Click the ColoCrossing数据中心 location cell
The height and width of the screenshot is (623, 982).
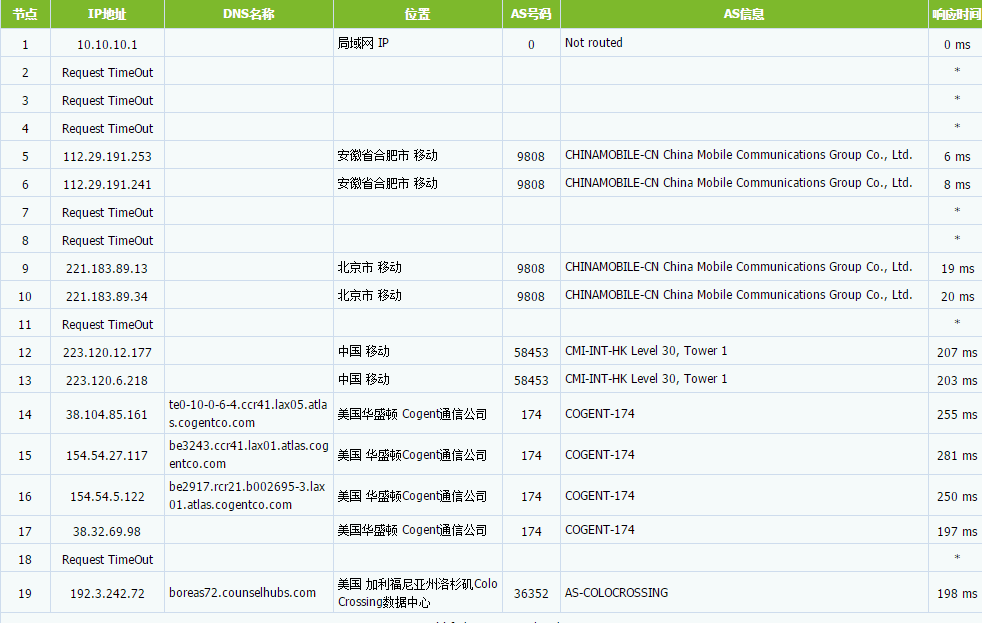pyautogui.click(x=418, y=593)
